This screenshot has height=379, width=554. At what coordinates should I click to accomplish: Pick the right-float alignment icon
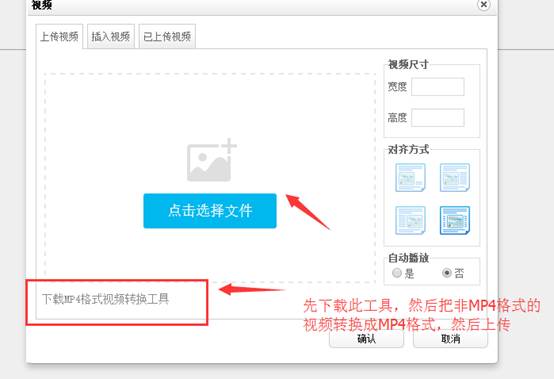pos(410,220)
